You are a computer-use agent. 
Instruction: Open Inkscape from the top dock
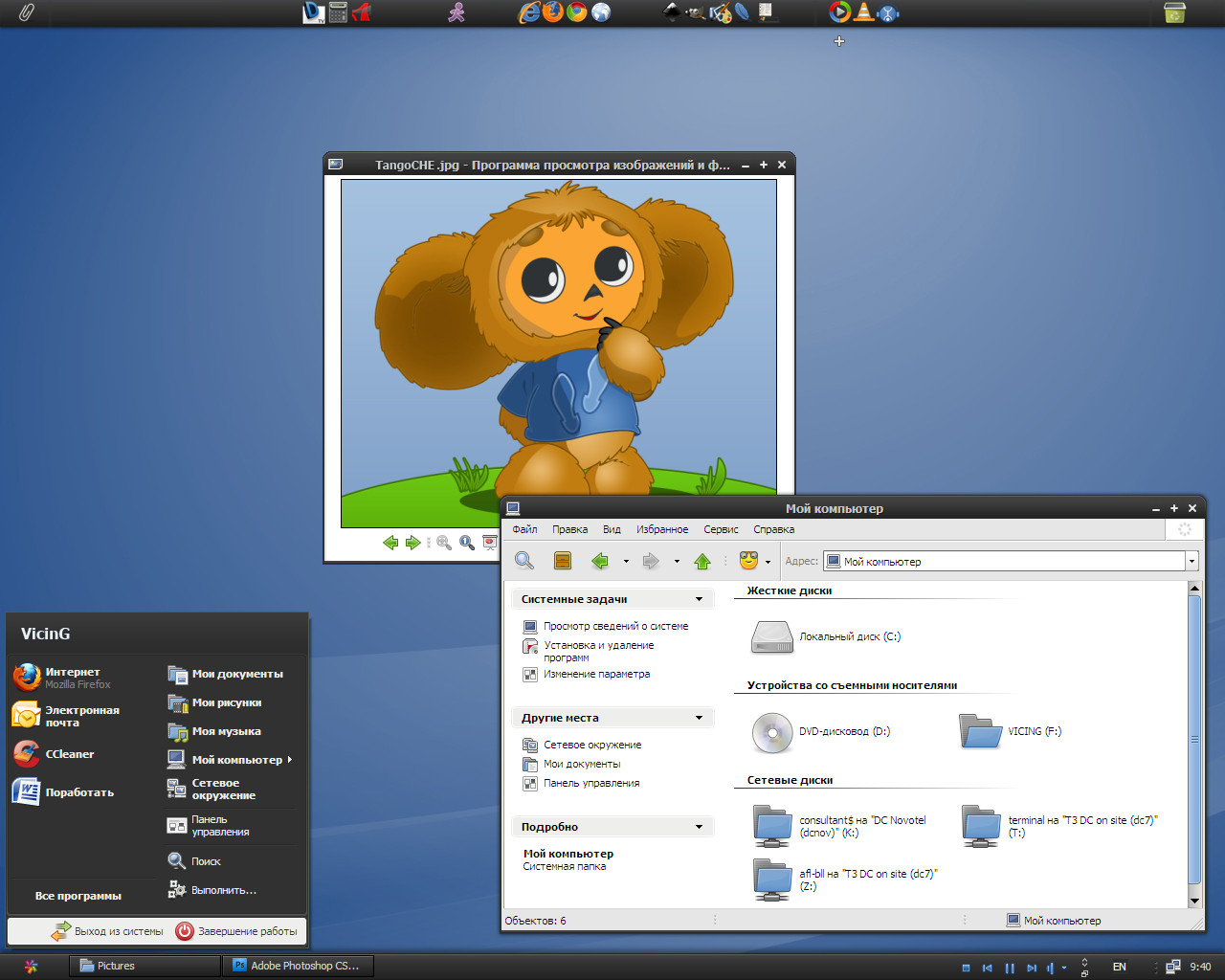click(x=672, y=12)
